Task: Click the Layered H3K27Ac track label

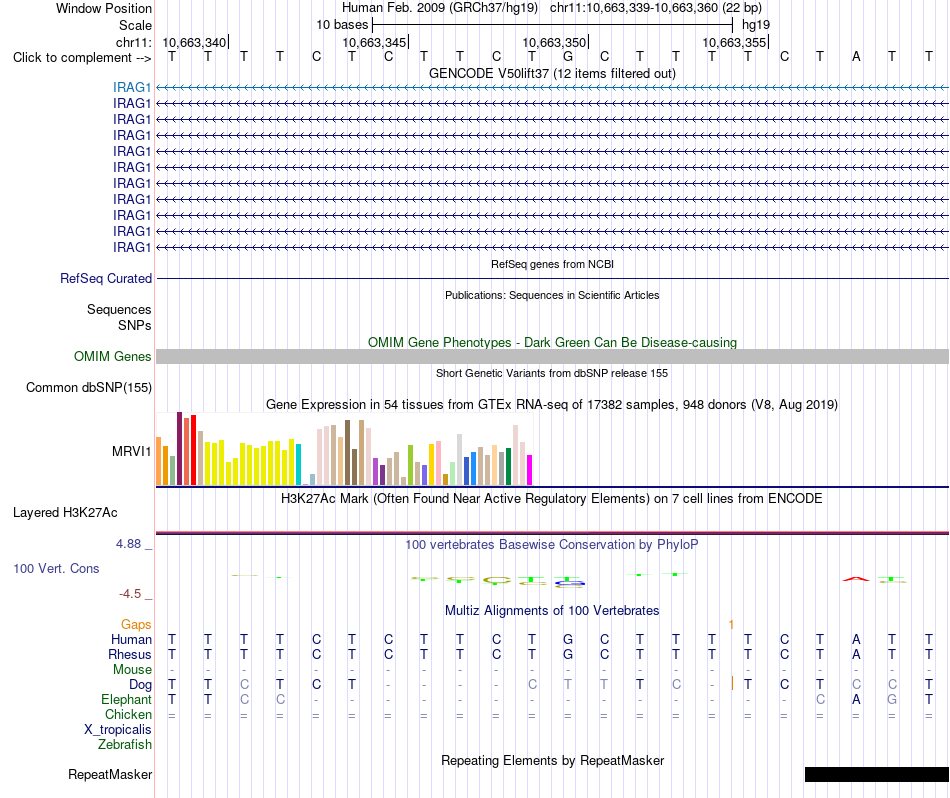Action: pos(65,513)
